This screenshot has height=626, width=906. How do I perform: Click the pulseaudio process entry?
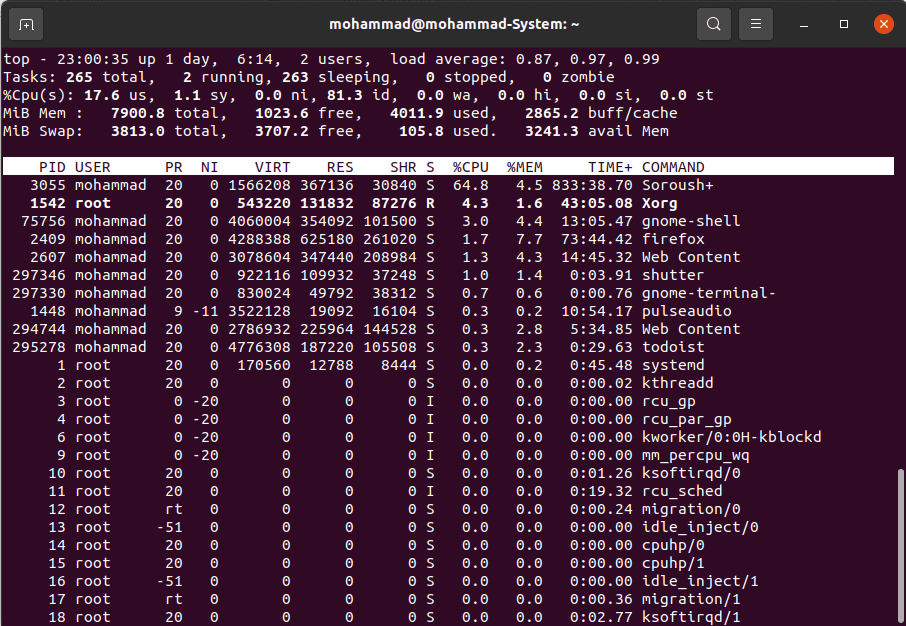[x=686, y=311]
